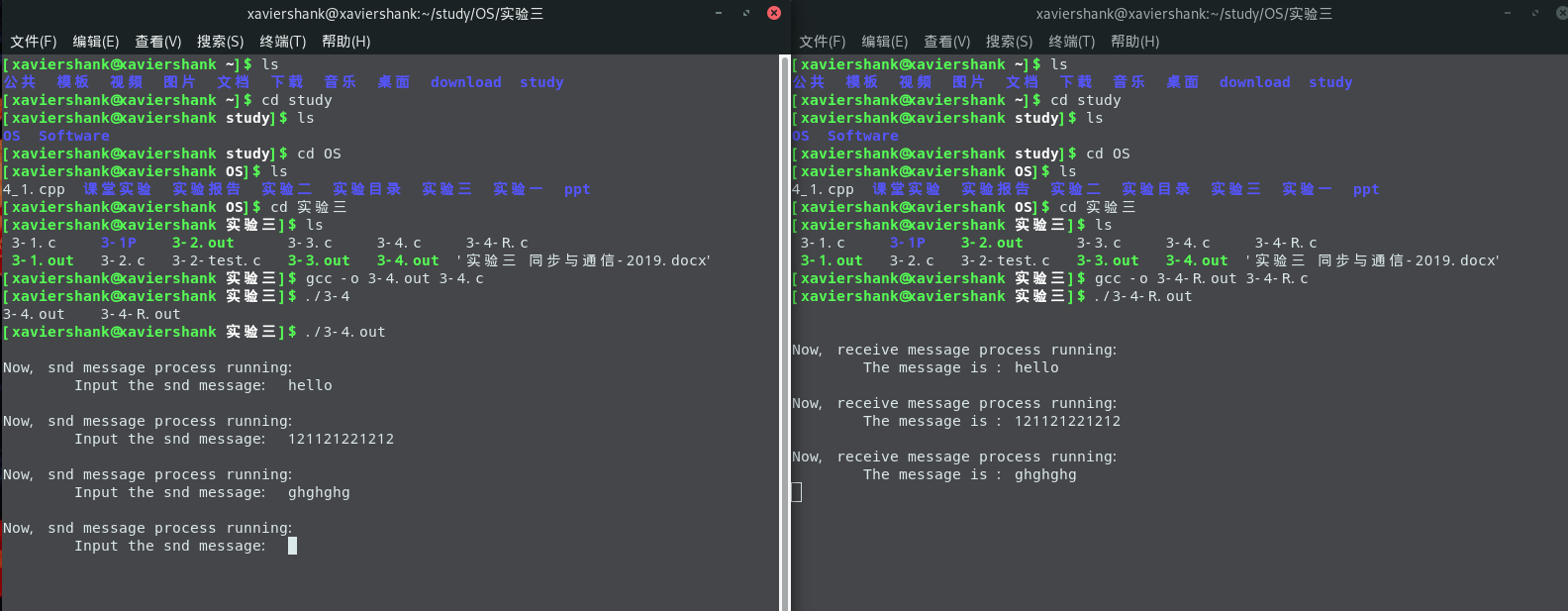
Task: Click 'ppt' directory in right terminal
Action: 1366,189
